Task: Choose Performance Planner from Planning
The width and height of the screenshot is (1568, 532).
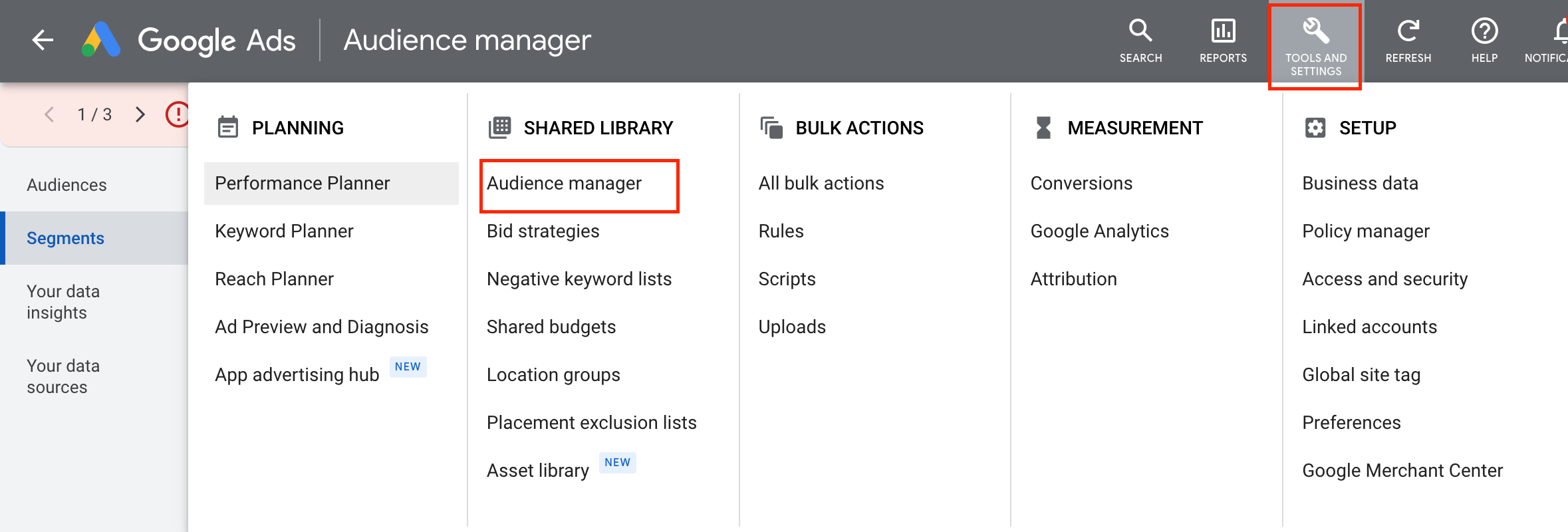Action: (302, 184)
